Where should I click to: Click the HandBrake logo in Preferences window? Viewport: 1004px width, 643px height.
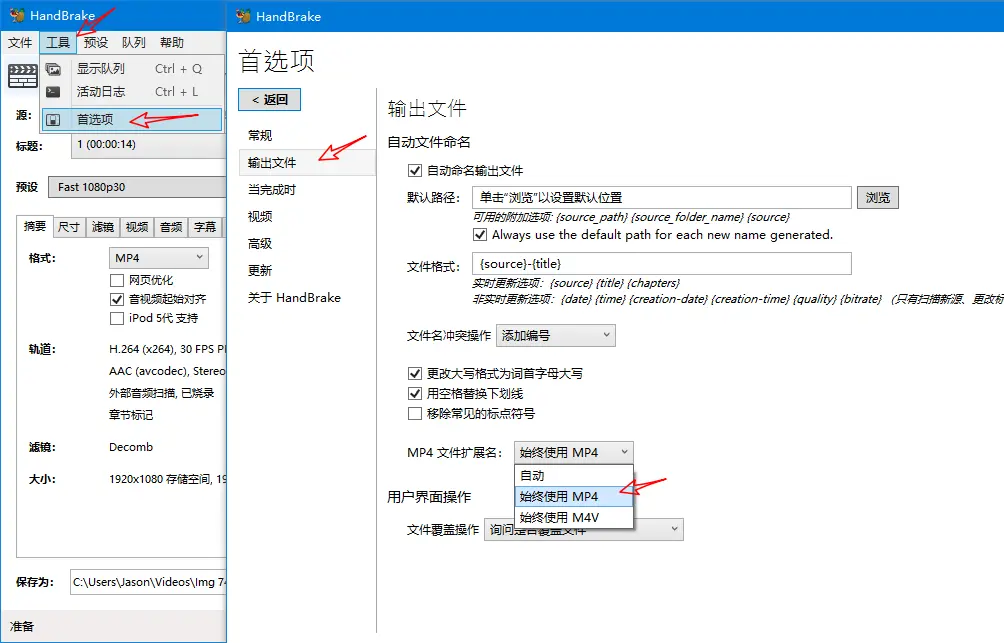point(243,16)
